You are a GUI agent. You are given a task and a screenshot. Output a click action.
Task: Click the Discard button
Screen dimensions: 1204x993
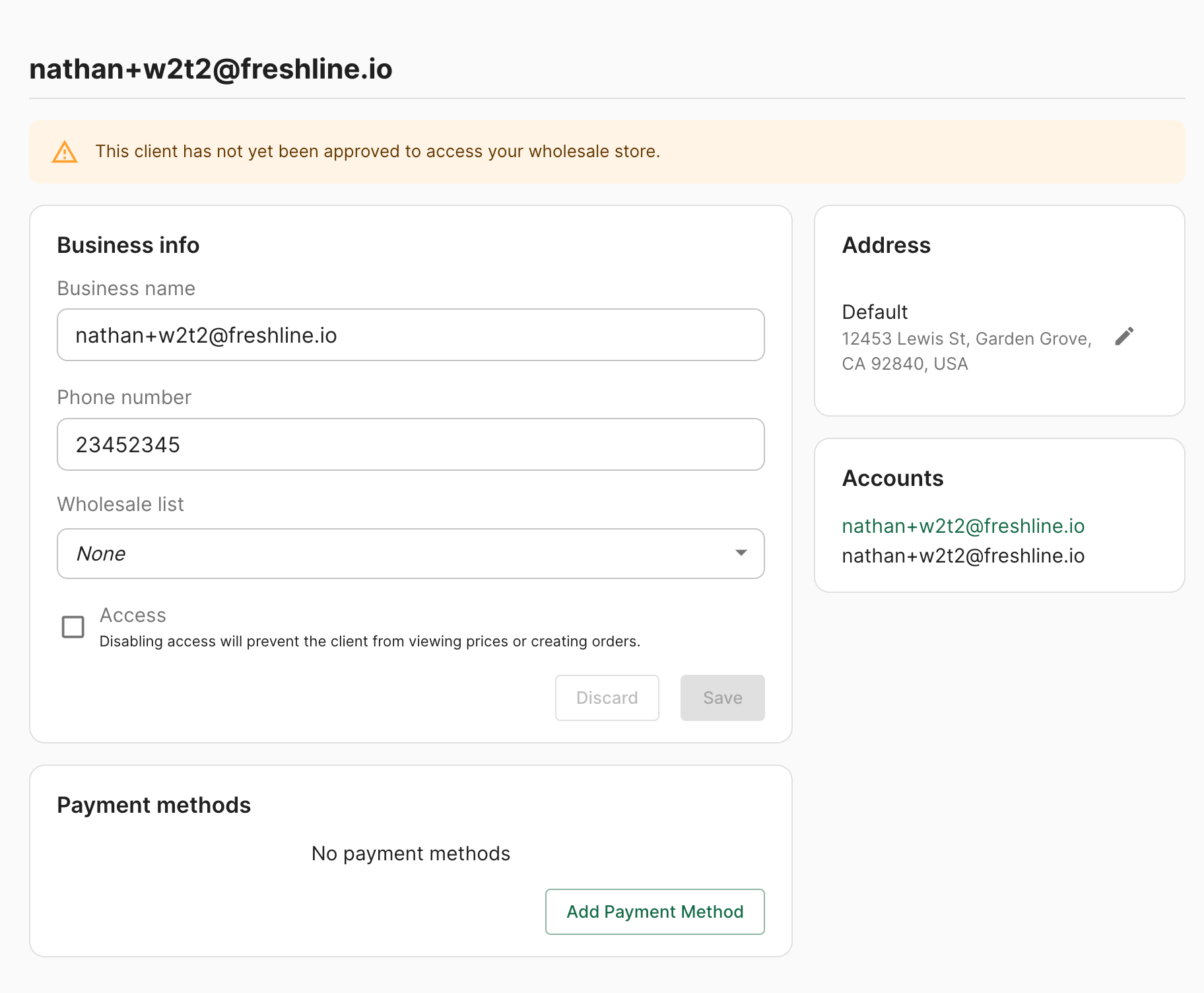tap(607, 698)
